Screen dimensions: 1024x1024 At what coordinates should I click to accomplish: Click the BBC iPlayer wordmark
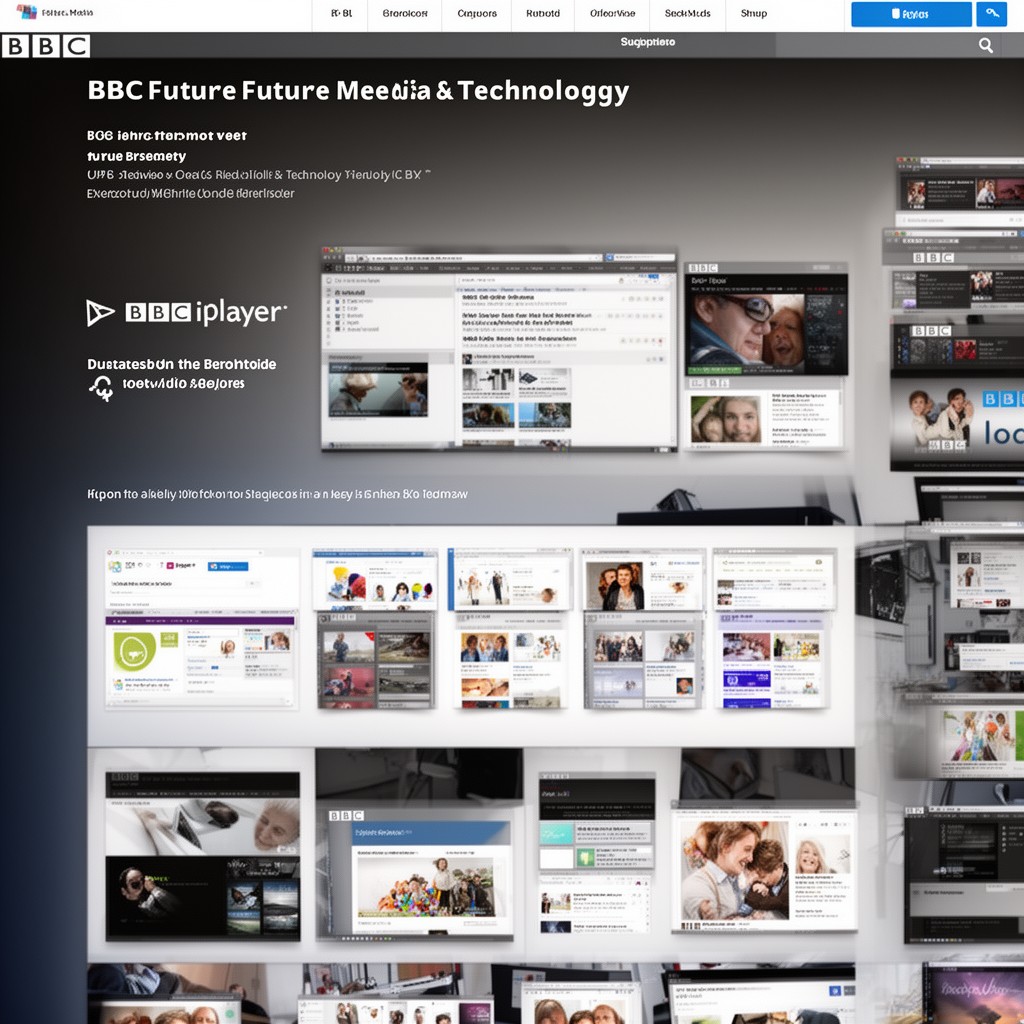pos(206,313)
